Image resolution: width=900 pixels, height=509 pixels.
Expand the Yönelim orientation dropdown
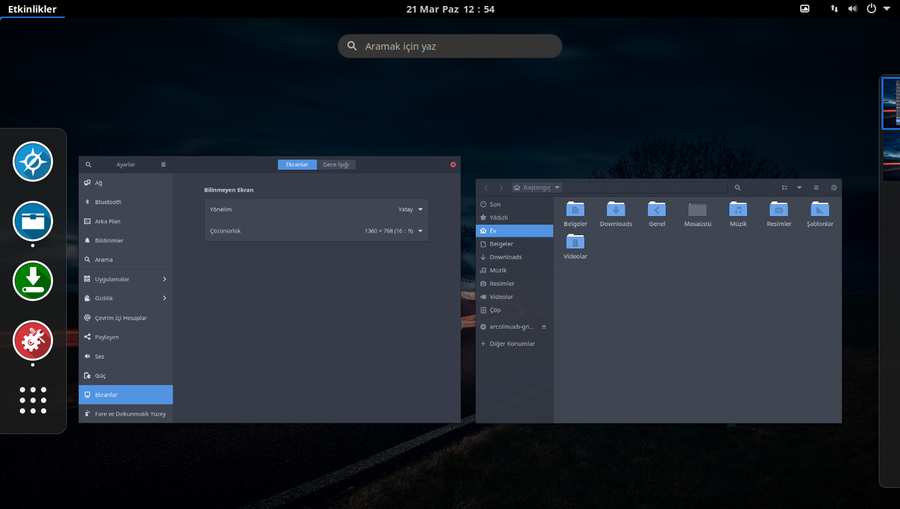420,210
